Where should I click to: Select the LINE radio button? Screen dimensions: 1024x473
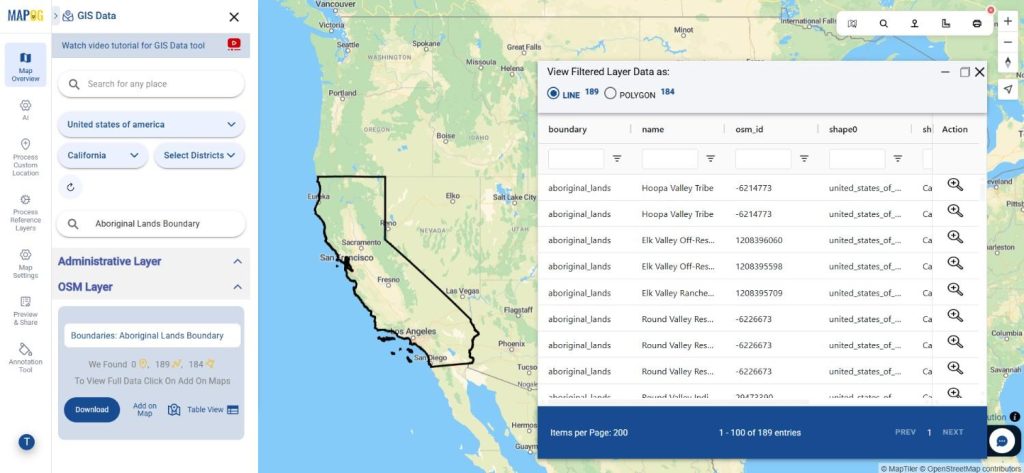click(x=553, y=93)
